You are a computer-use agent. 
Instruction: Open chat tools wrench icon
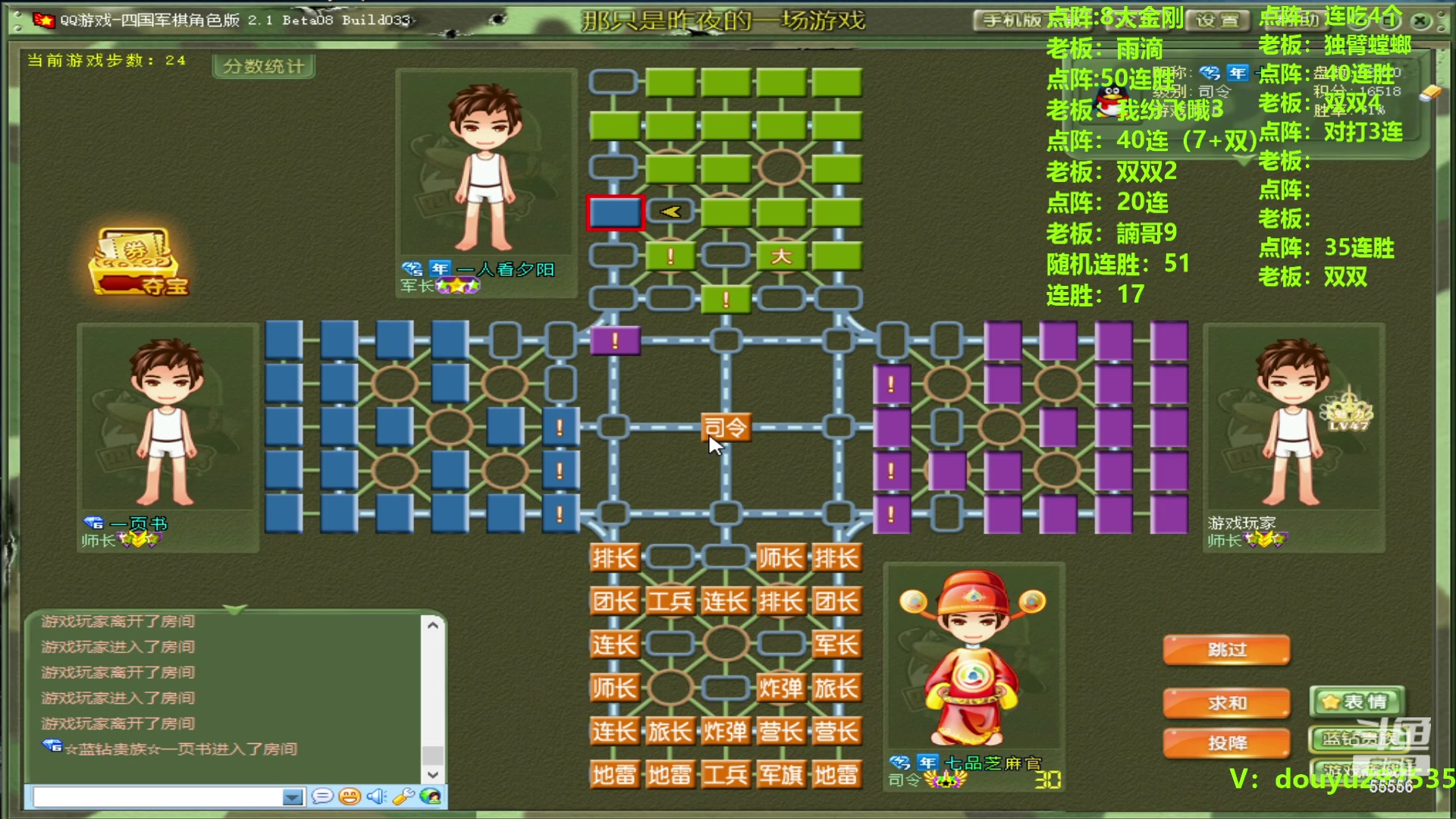tap(403, 796)
